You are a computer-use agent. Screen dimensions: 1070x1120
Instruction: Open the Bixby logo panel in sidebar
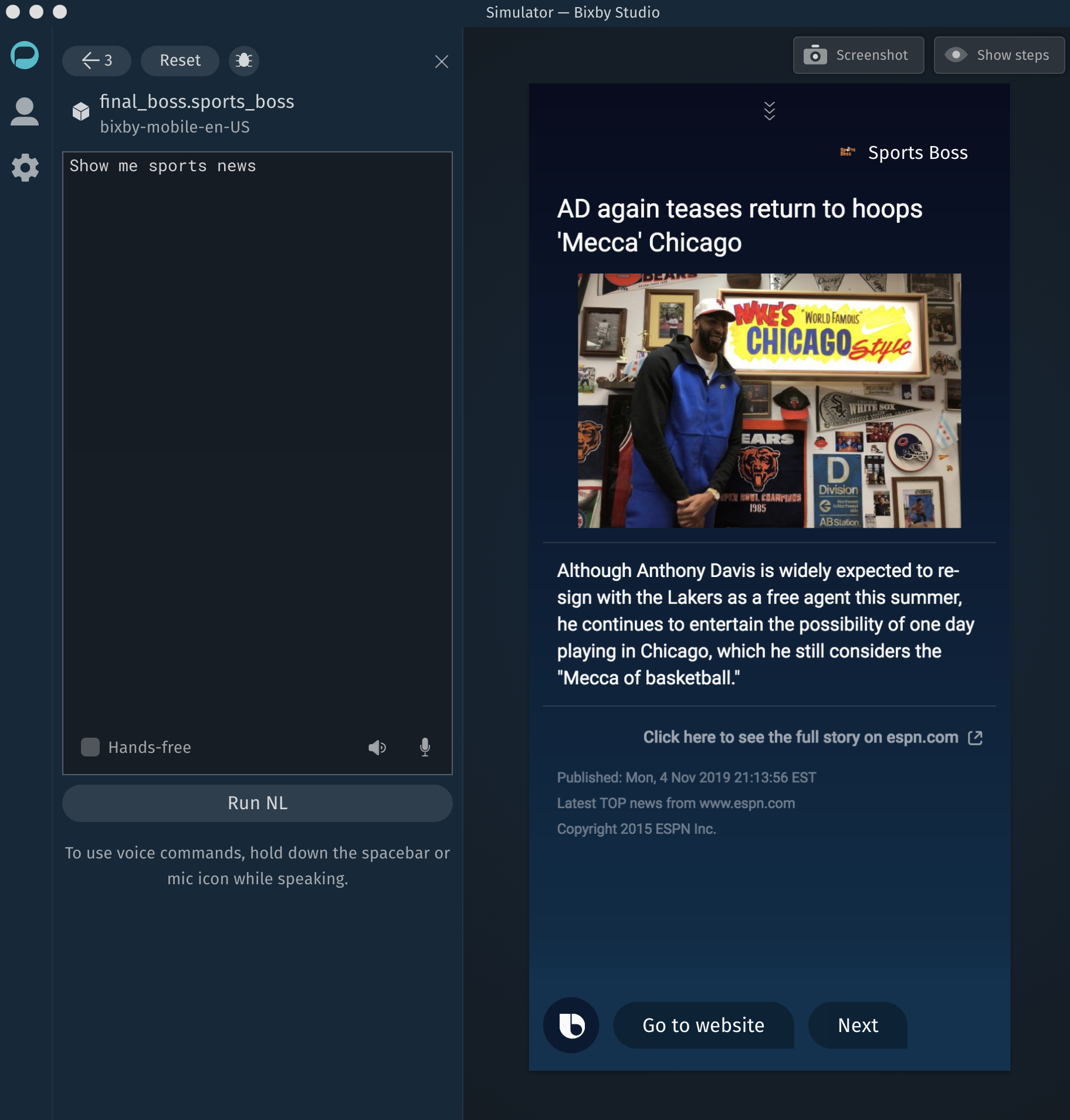tap(25, 55)
